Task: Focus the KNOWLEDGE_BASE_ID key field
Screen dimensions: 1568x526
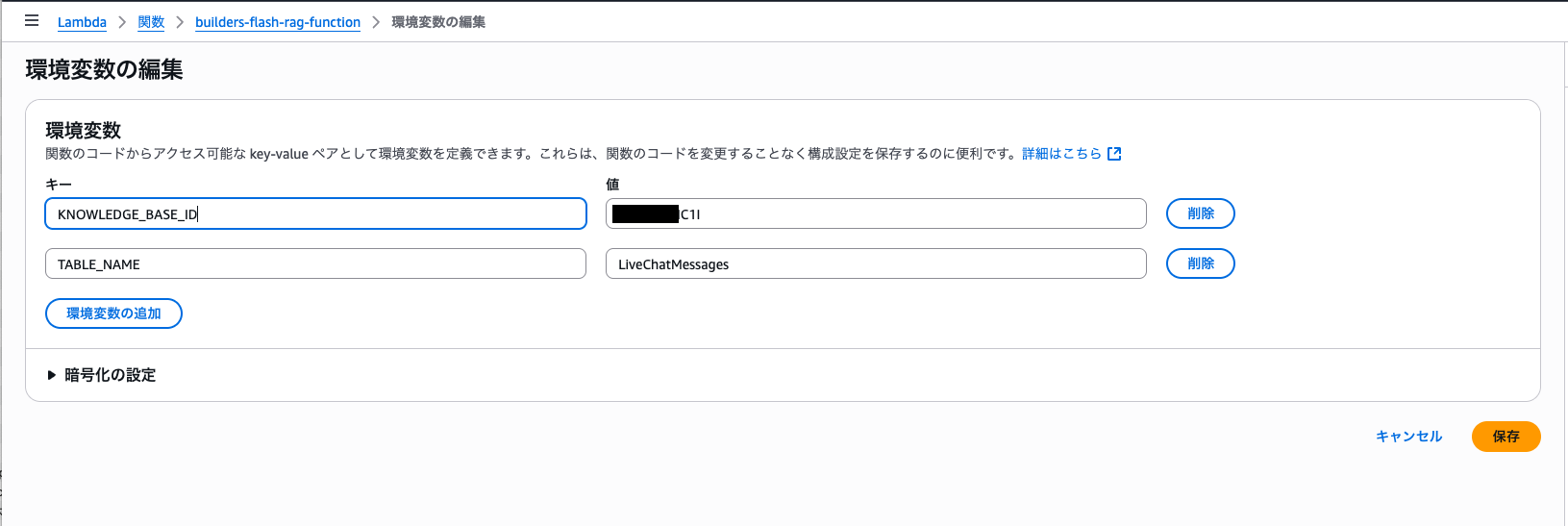Action: point(315,213)
